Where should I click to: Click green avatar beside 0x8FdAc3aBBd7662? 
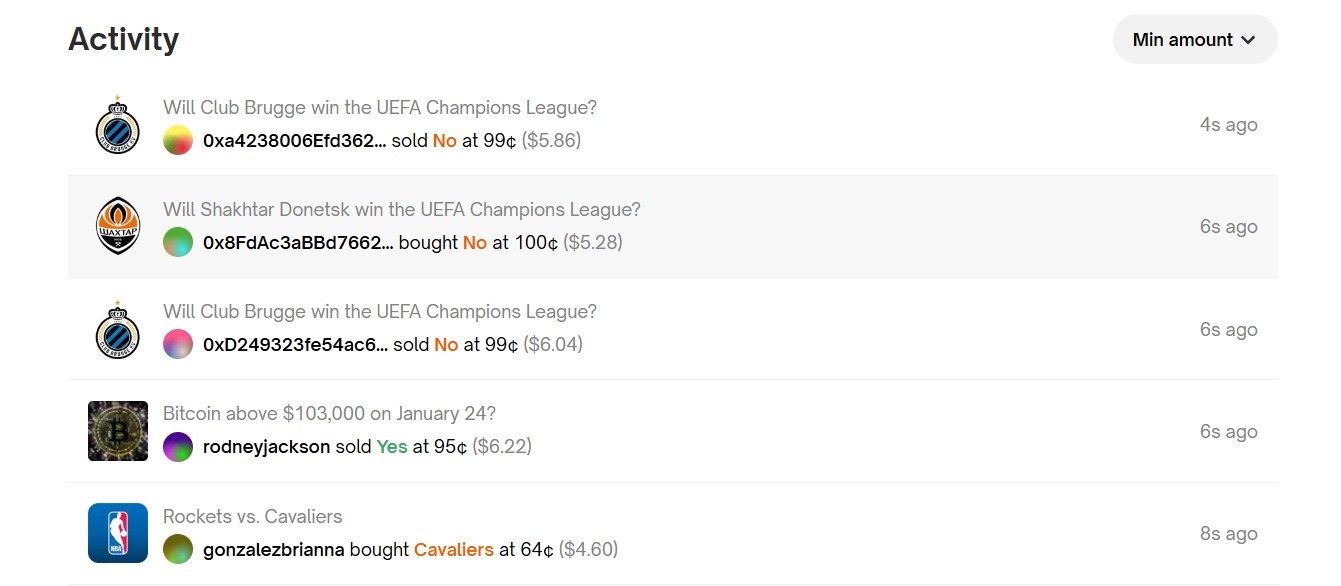tap(178, 243)
